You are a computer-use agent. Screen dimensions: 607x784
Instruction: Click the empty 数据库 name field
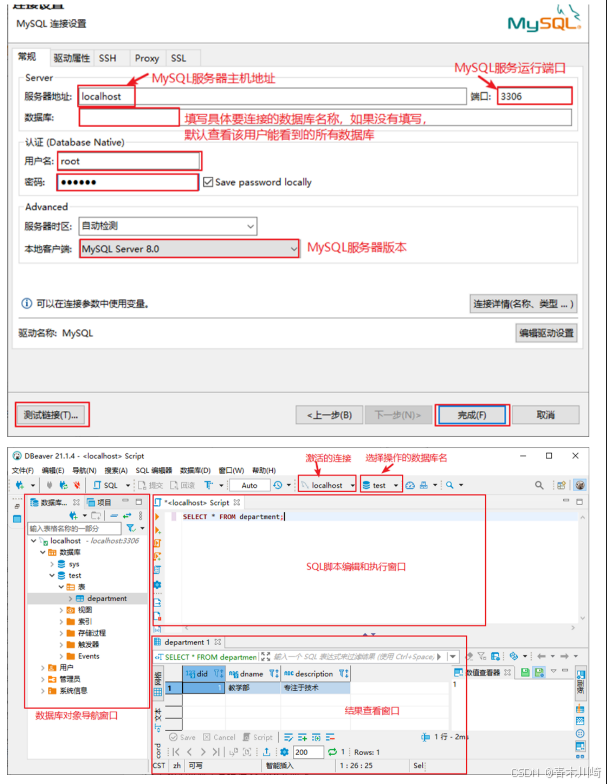pyautogui.click(x=325, y=117)
